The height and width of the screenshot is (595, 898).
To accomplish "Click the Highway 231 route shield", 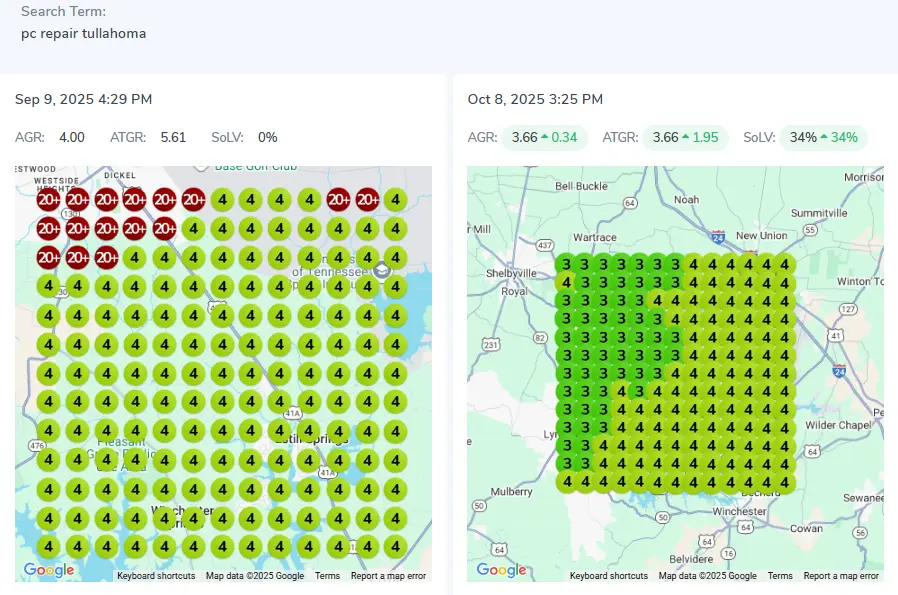I will [x=490, y=344].
